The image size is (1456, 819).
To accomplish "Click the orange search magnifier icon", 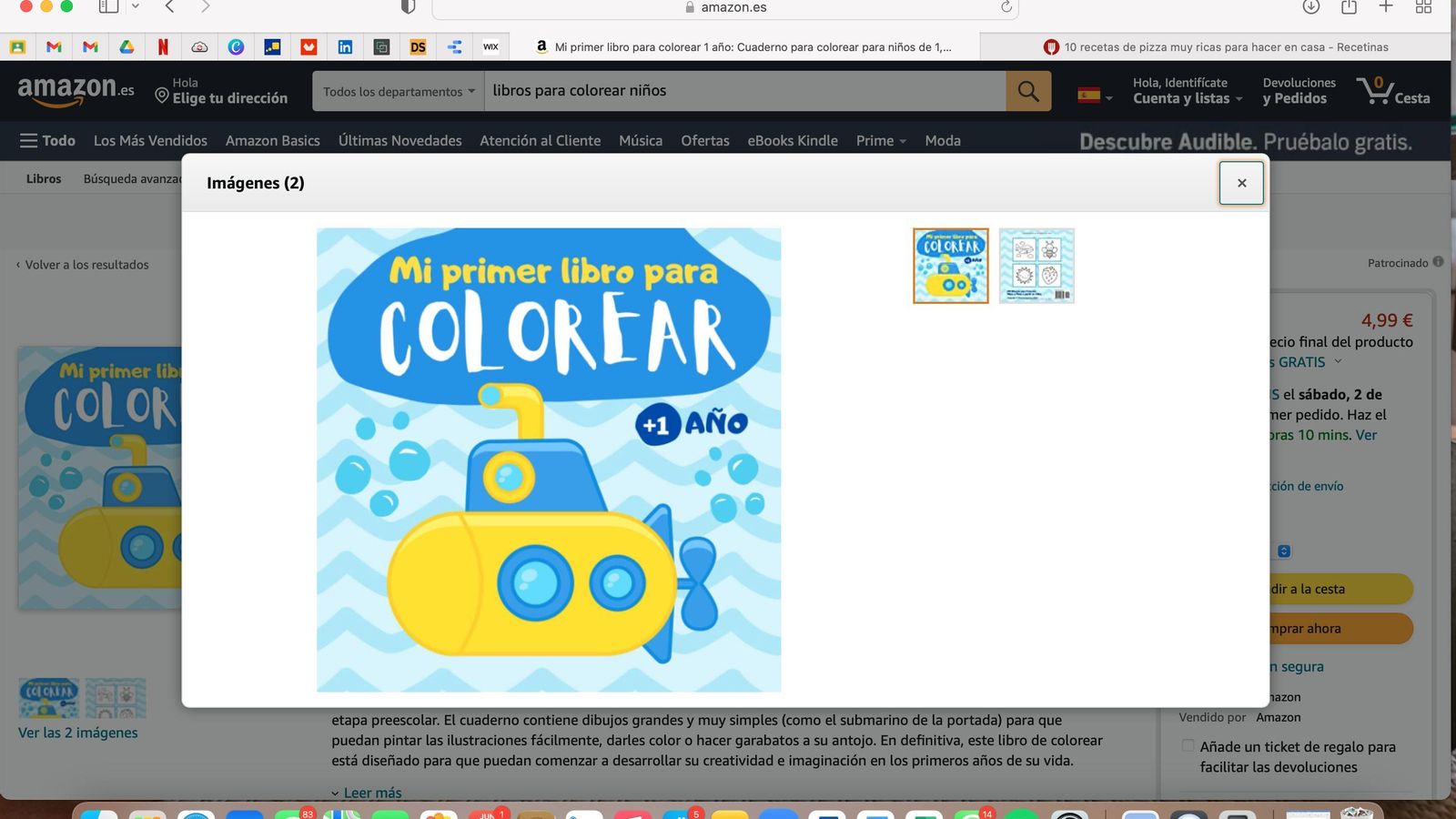I will pos(1027,90).
